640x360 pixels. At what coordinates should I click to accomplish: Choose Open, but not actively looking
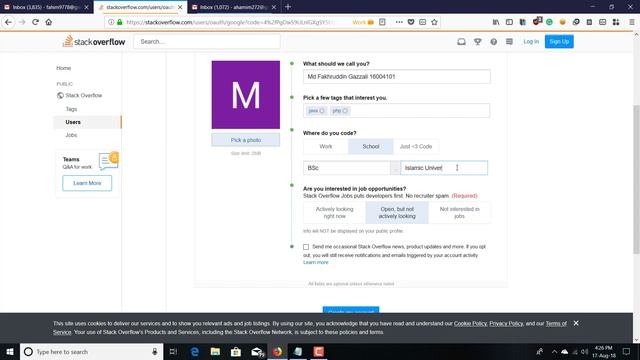(397, 213)
